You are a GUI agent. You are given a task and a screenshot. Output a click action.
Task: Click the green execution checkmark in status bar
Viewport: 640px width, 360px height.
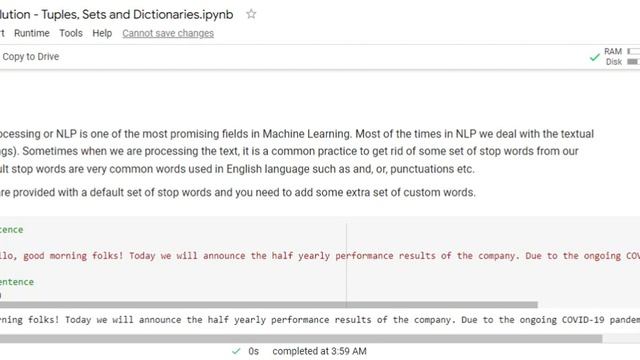[x=236, y=351]
